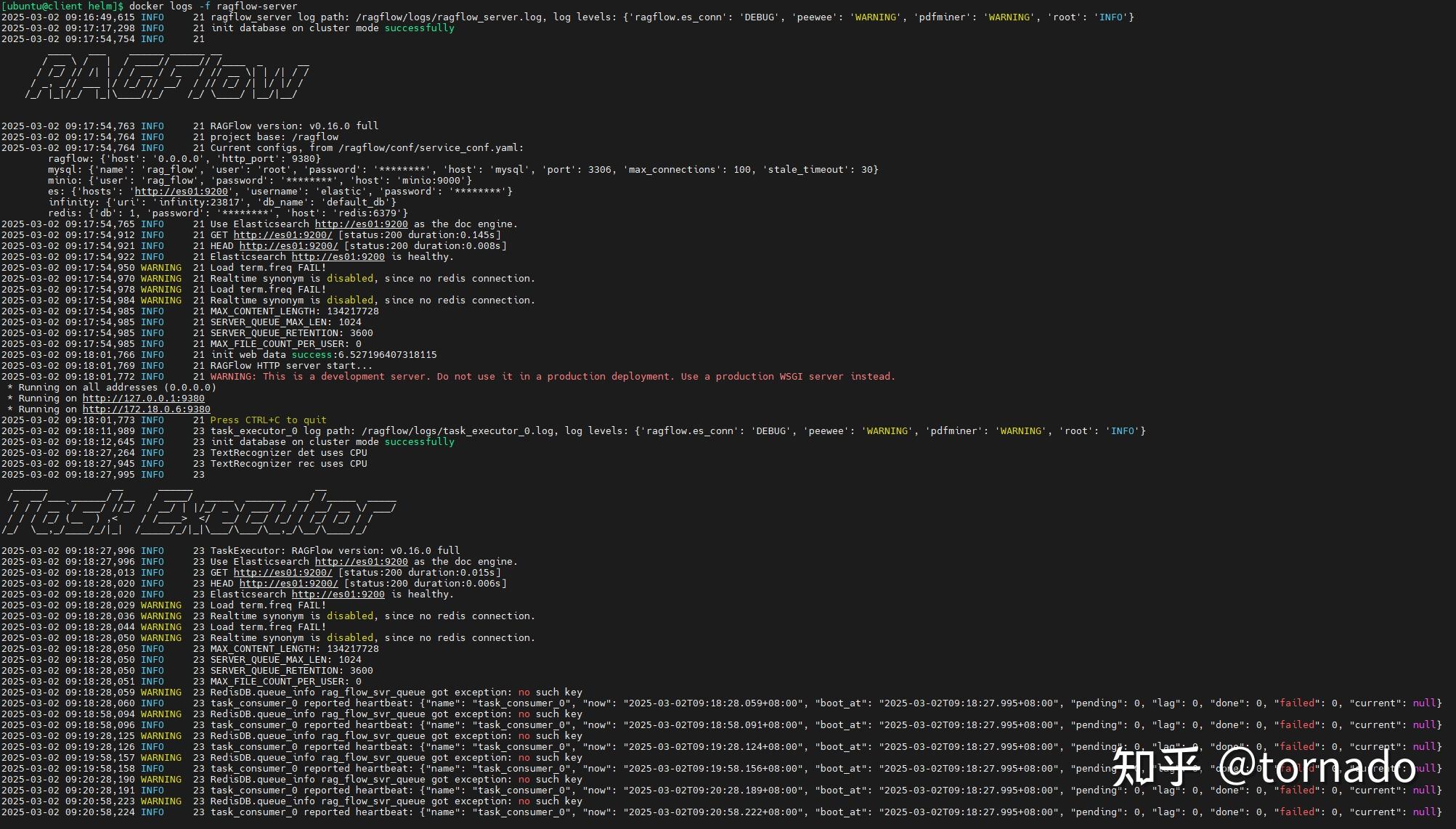Screen dimensions: 1456x829
Task: Click the 'docker logs -f ragflow-server' command
Action: click(x=213, y=6)
